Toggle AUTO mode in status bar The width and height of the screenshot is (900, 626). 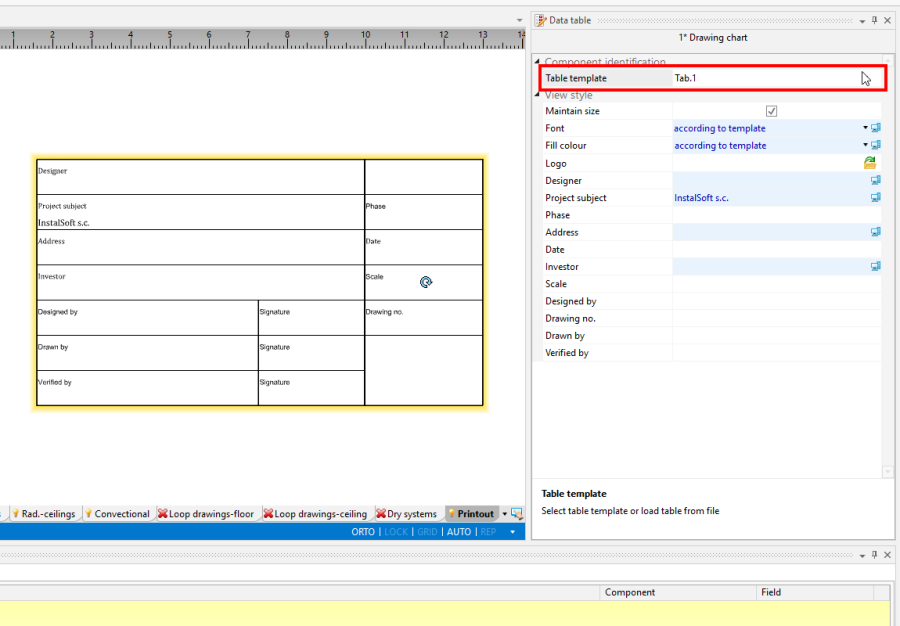[x=459, y=532]
